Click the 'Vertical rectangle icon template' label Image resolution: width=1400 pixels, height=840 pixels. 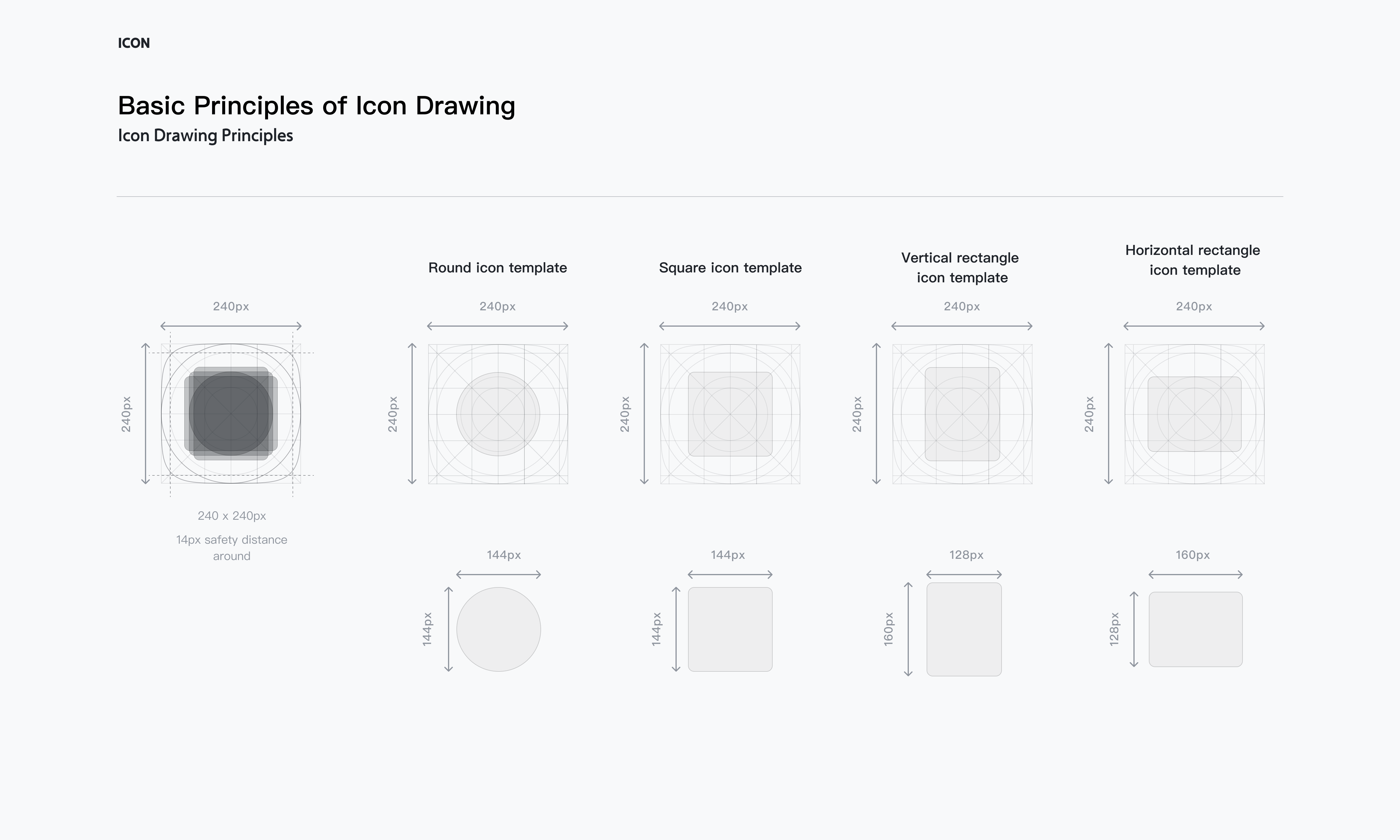tap(960, 268)
